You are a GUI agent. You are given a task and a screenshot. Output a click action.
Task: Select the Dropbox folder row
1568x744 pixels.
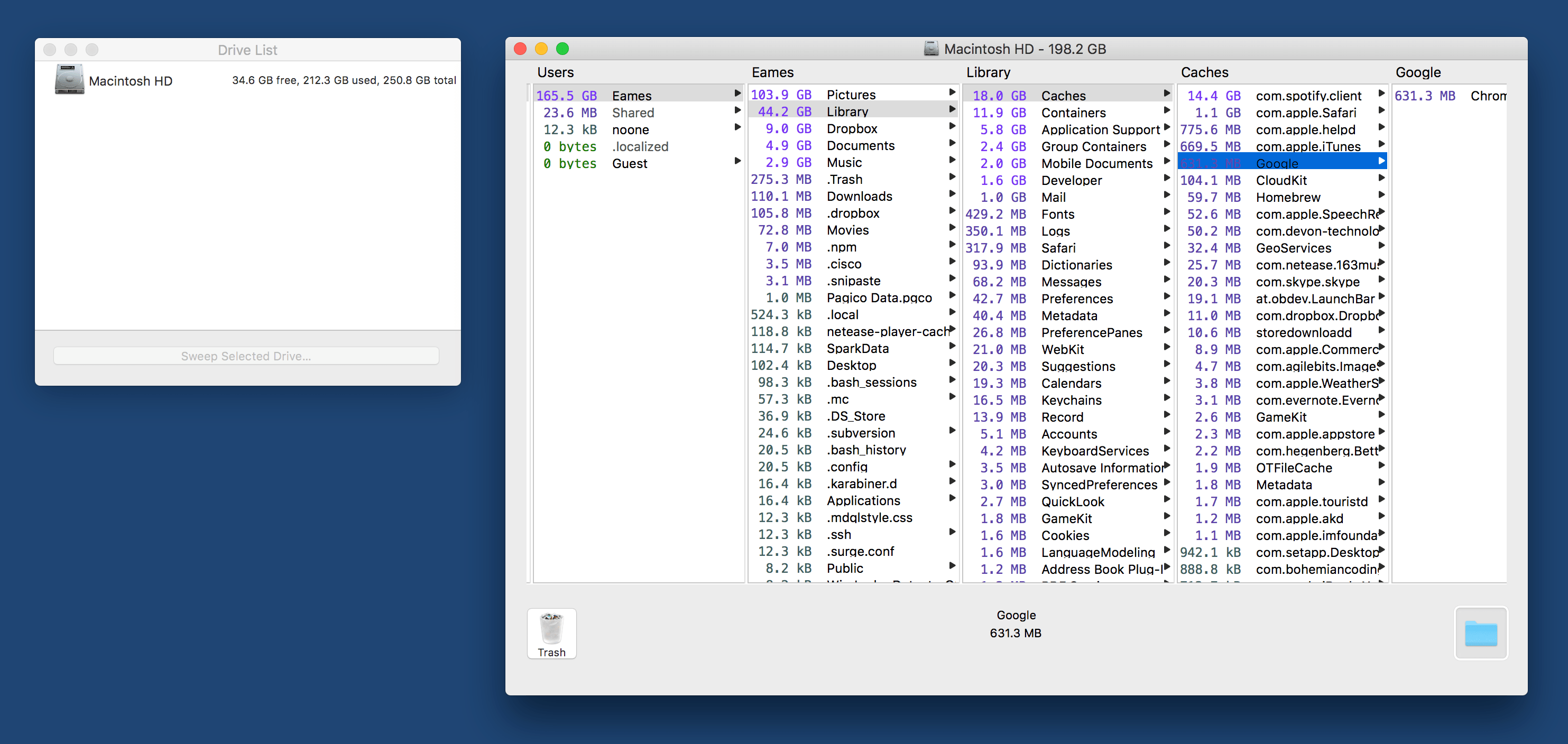coord(851,129)
